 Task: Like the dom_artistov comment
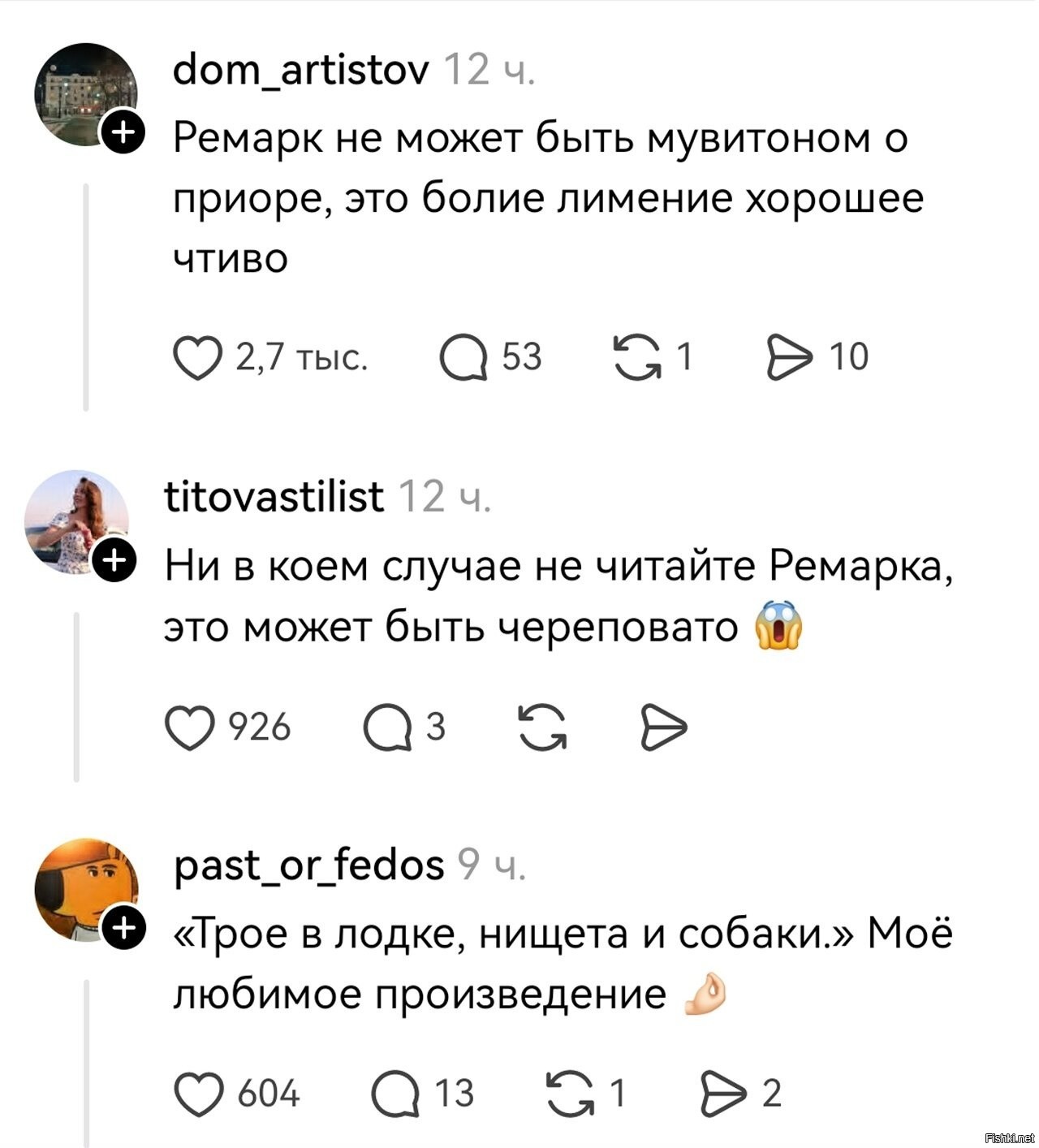198,358
